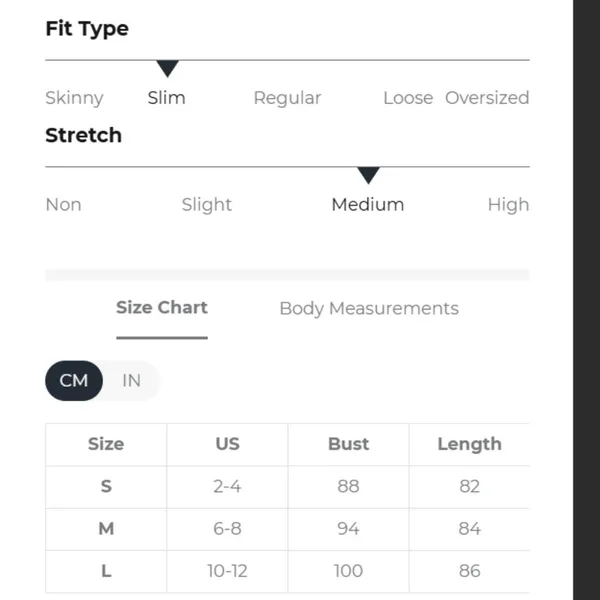
Task: Click the Stretch triangle marker
Action: pos(368,175)
